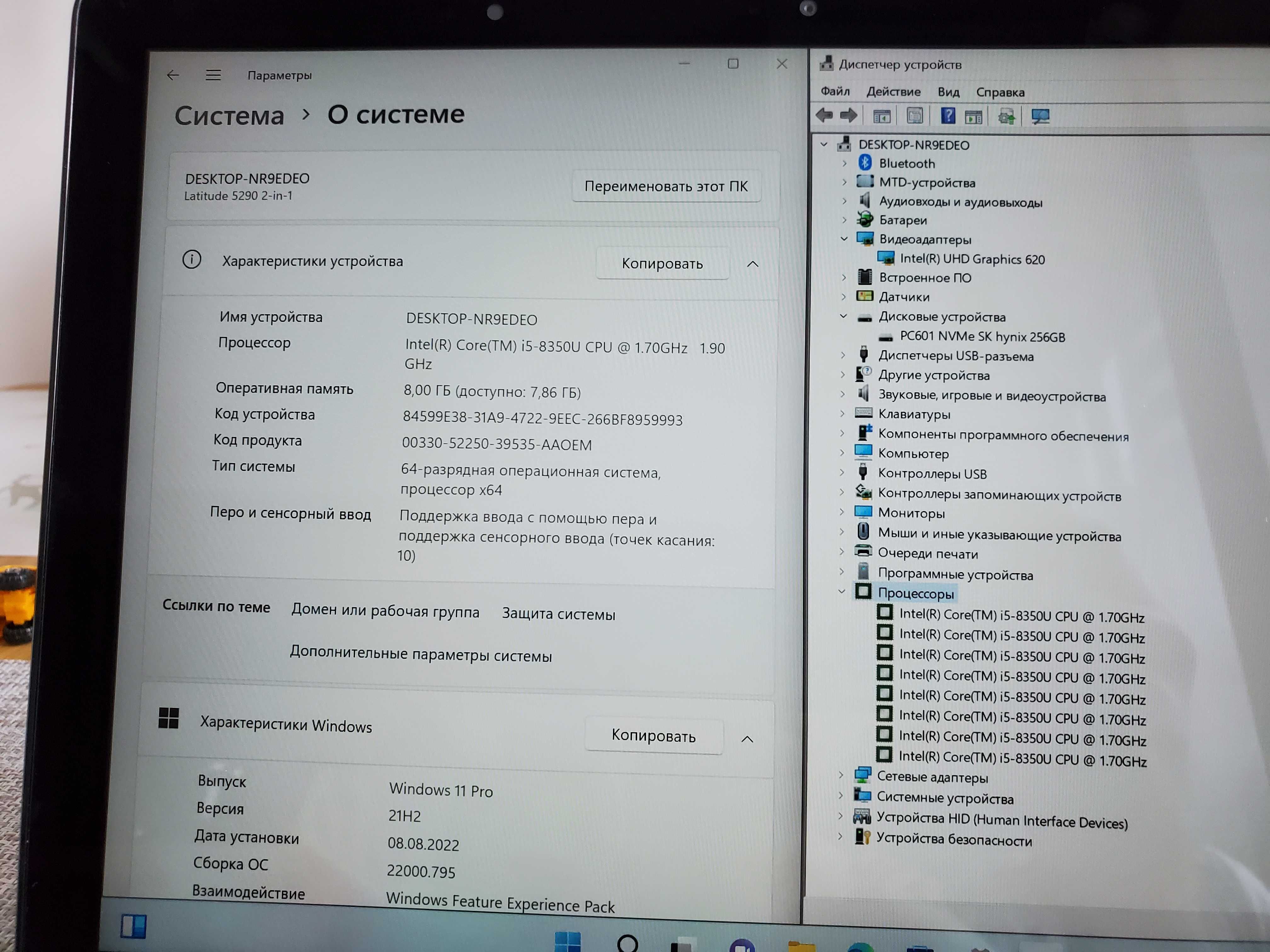Viewport: 1270px width, 952px height.
Task: Click the Properties toolbar icon in Device Manager
Action: 915,116
